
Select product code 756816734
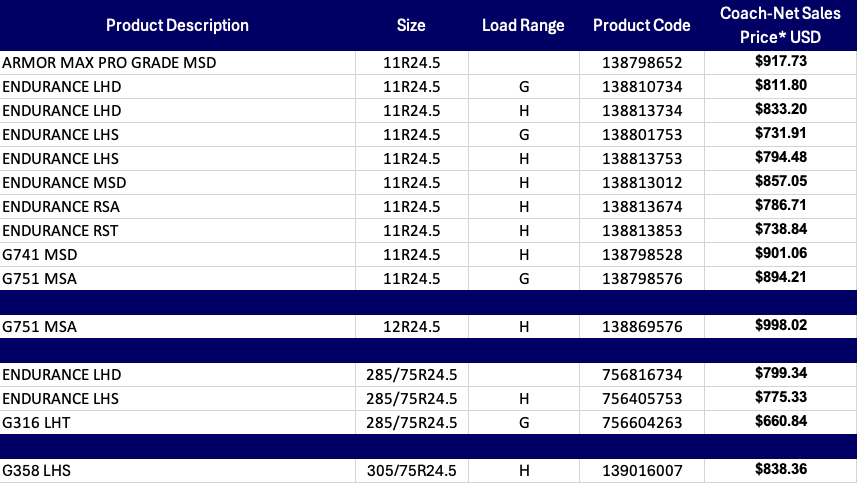point(642,374)
